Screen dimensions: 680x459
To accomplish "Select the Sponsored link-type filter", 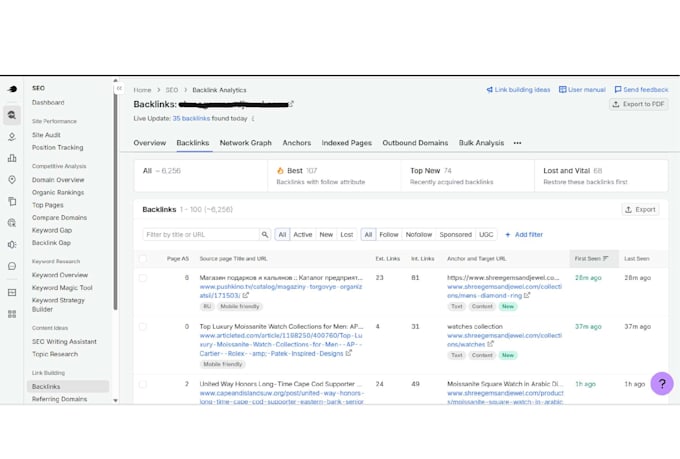I will (455, 234).
